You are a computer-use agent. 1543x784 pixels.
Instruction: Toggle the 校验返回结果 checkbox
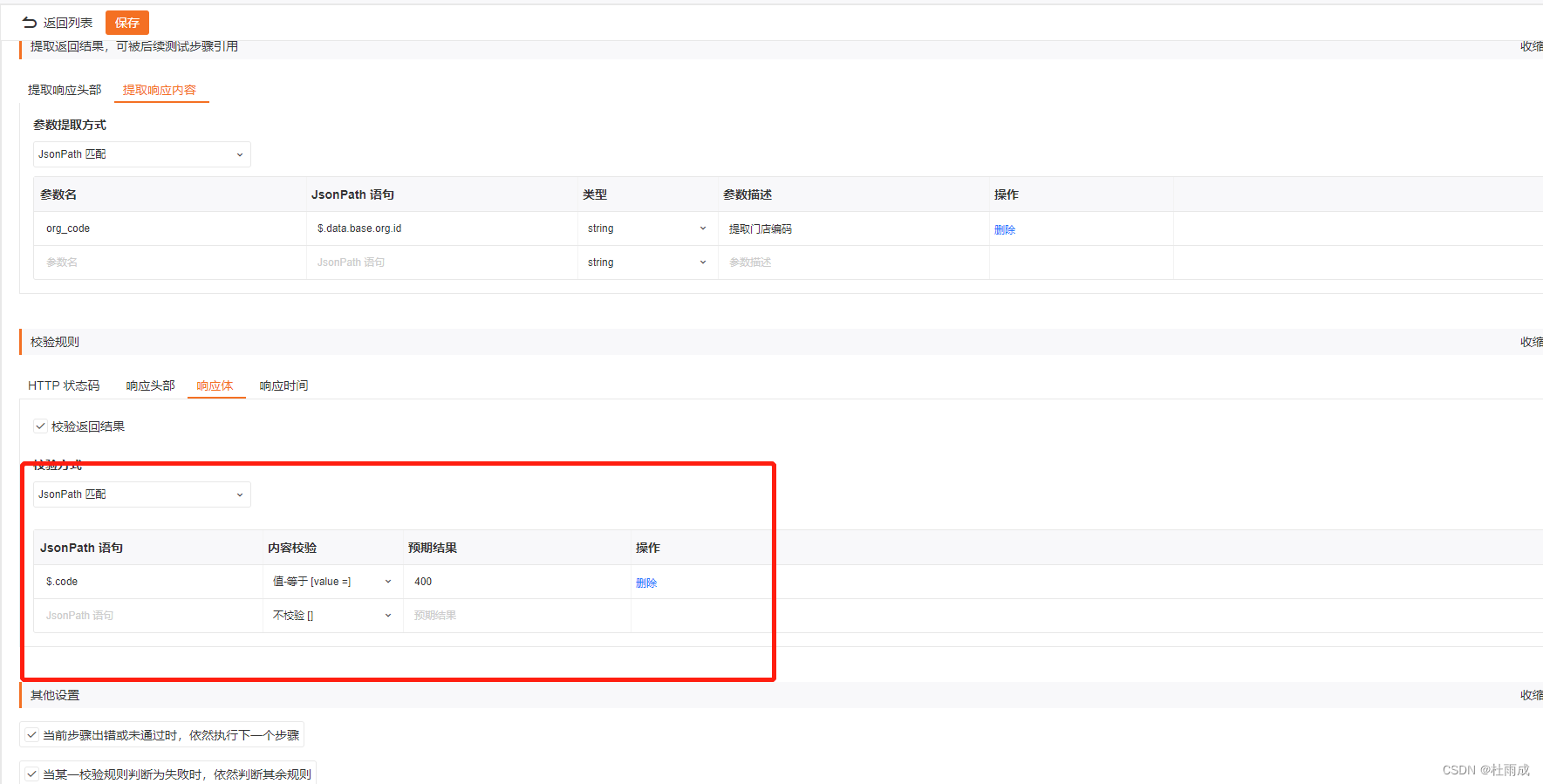click(x=40, y=426)
